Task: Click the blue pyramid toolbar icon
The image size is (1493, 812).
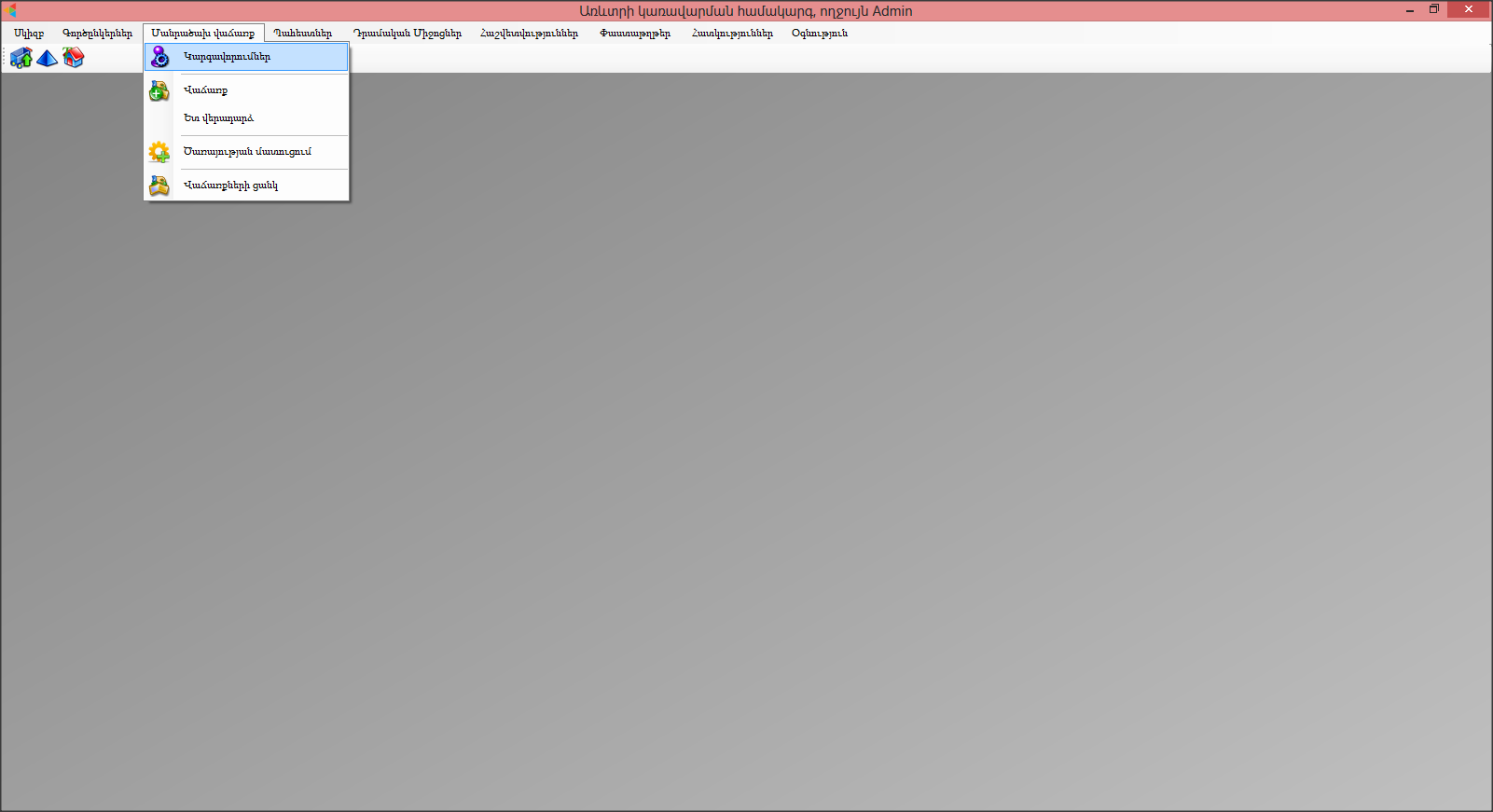Action: [48, 58]
